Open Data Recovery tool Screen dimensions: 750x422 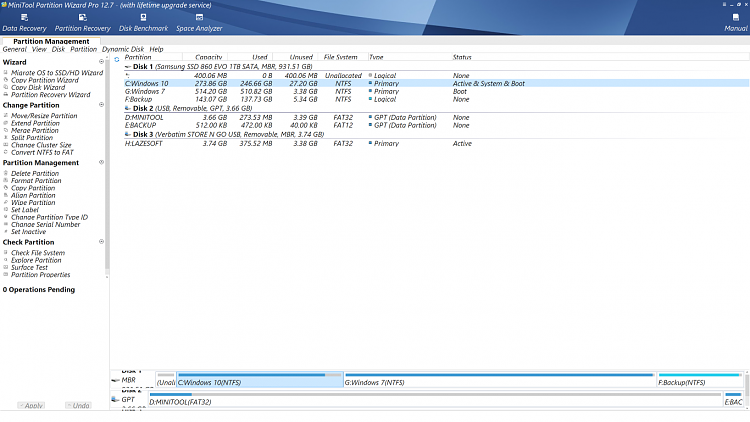pyautogui.click(x=24, y=22)
